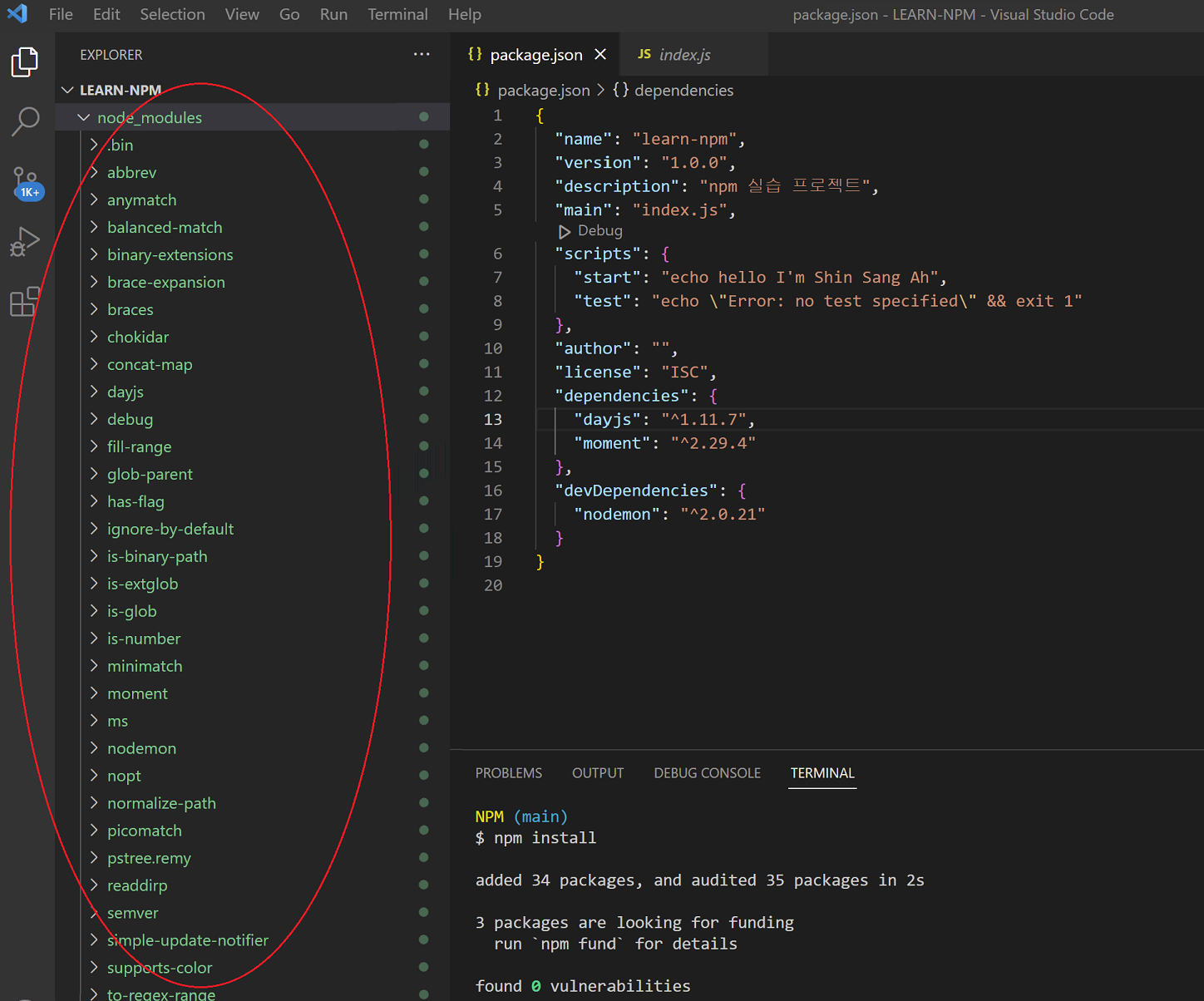Select the braces folder
Image resolution: width=1204 pixels, height=1001 pixels.
[252, 309]
